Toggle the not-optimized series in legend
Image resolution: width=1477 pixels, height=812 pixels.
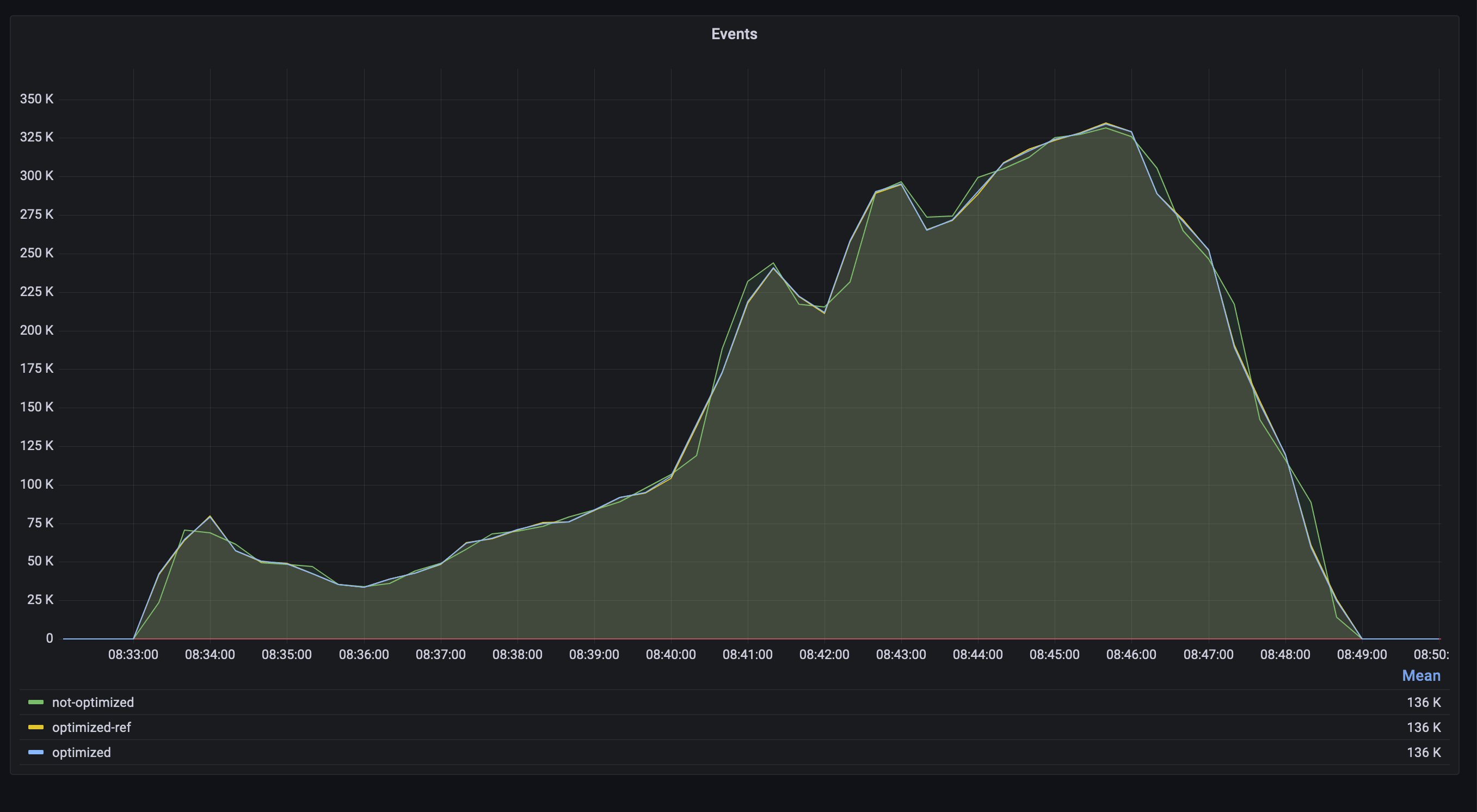93,703
